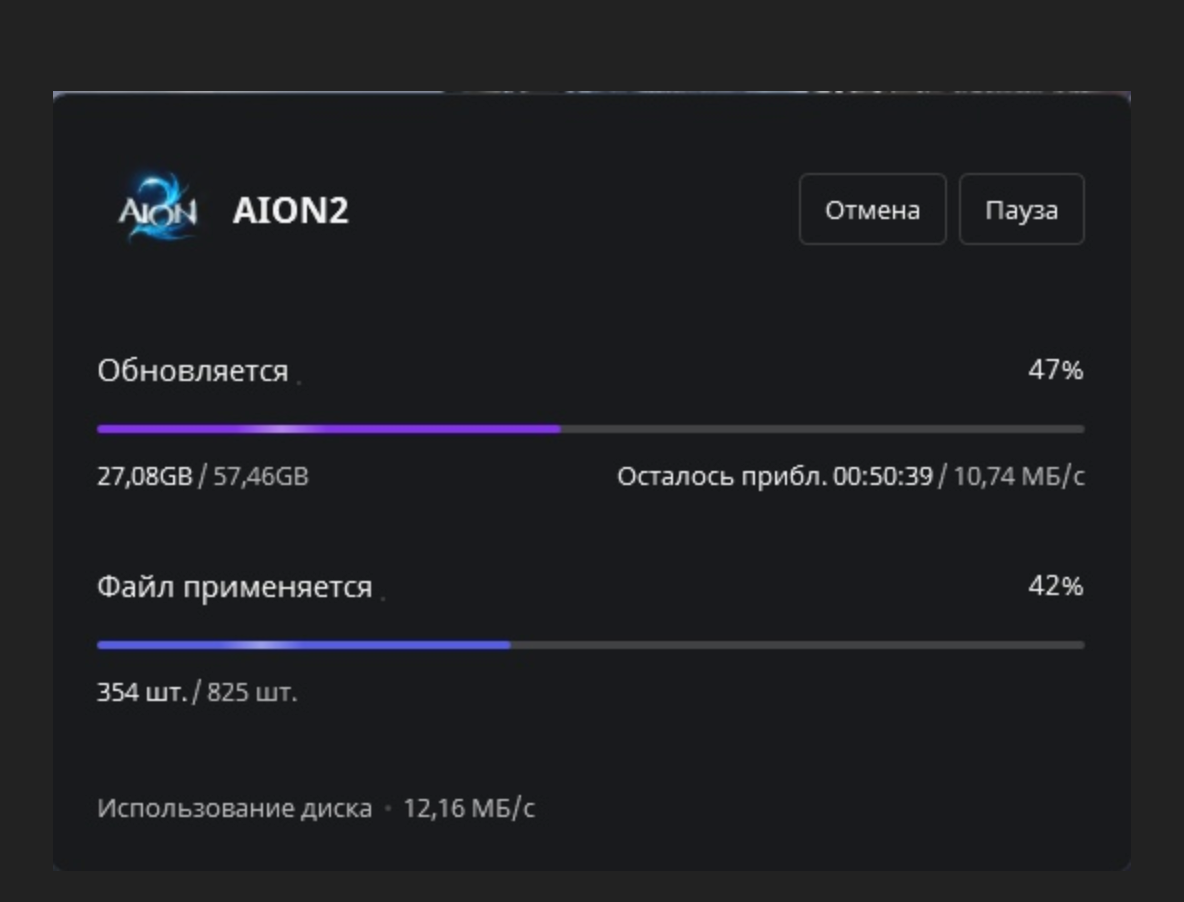Click the Обновляется status label

pos(193,371)
